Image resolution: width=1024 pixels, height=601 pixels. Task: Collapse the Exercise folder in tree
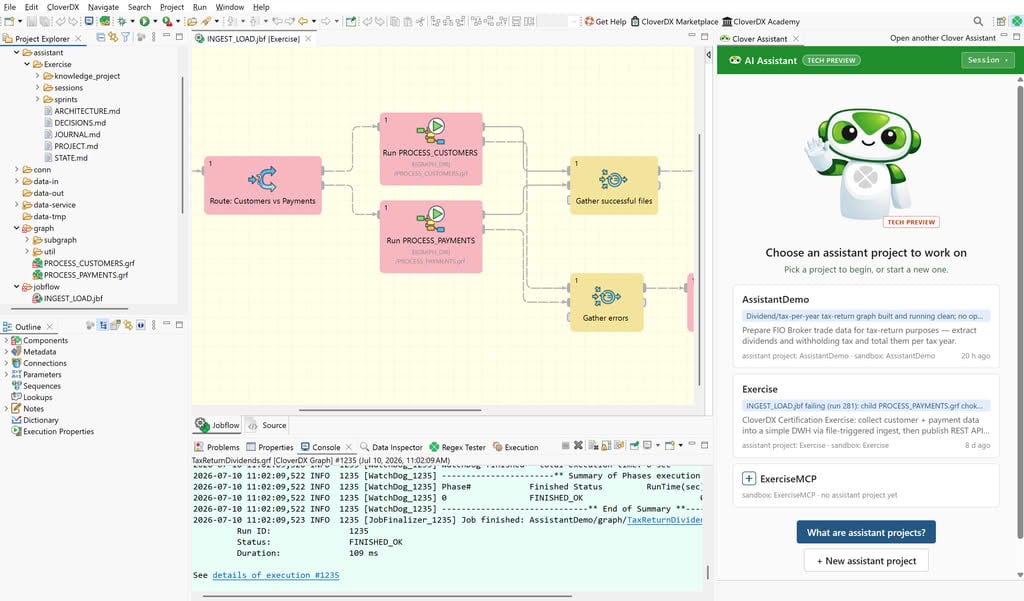[27, 64]
